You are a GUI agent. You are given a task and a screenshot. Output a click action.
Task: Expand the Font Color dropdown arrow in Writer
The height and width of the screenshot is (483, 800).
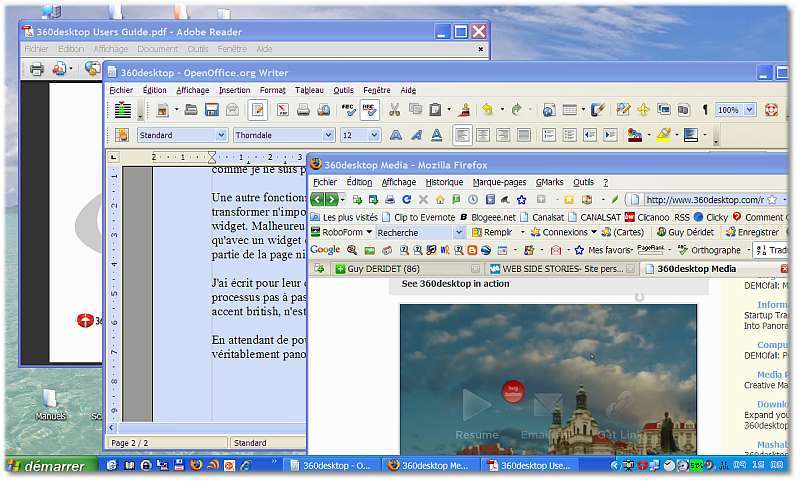649,135
